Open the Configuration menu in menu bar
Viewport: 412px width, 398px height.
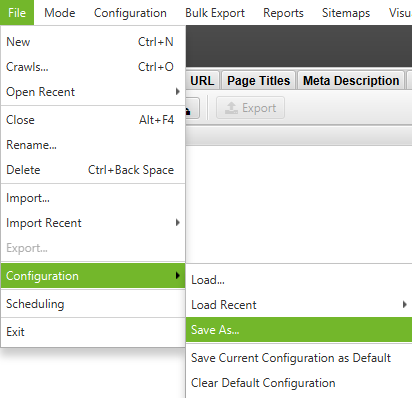click(130, 13)
